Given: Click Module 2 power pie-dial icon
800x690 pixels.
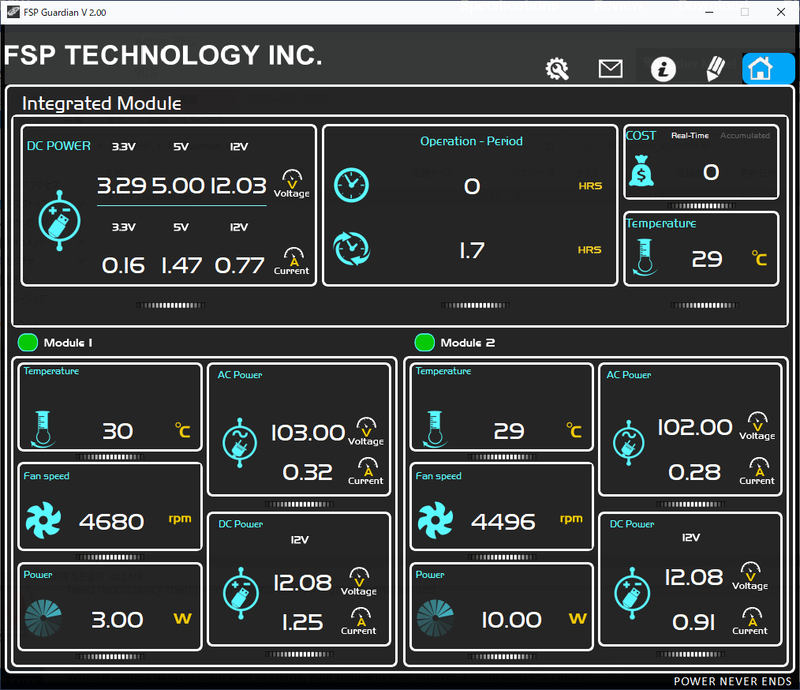Looking at the screenshot, I should pyautogui.click(x=435, y=618).
